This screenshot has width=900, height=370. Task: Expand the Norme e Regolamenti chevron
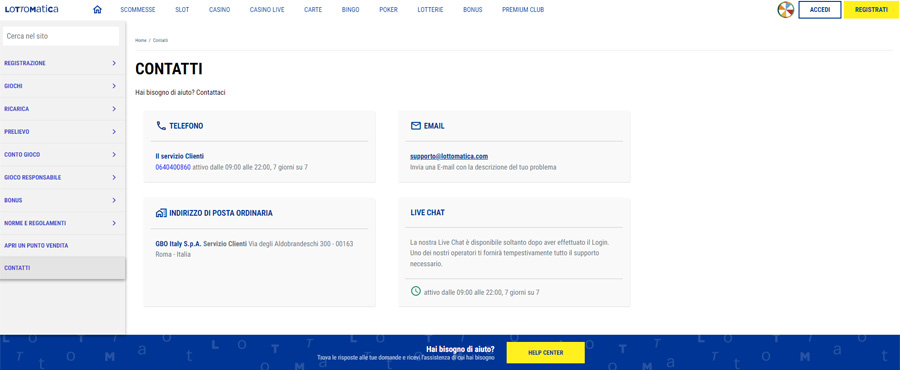114,223
